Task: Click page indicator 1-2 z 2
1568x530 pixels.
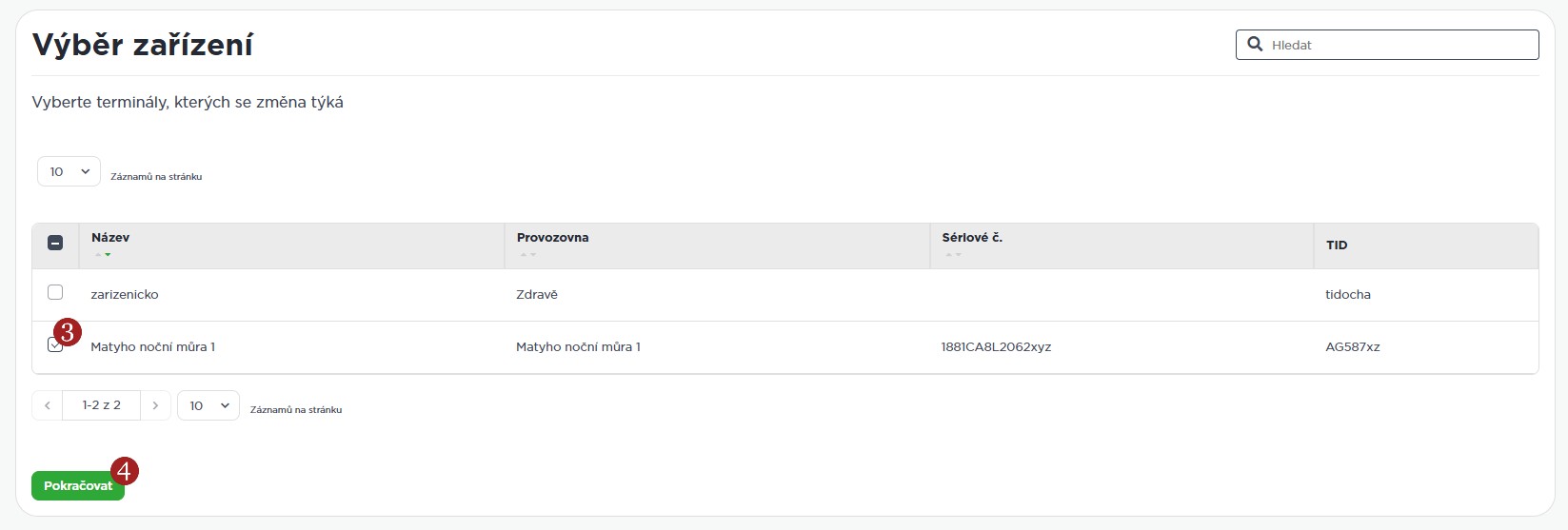Action: (101, 405)
